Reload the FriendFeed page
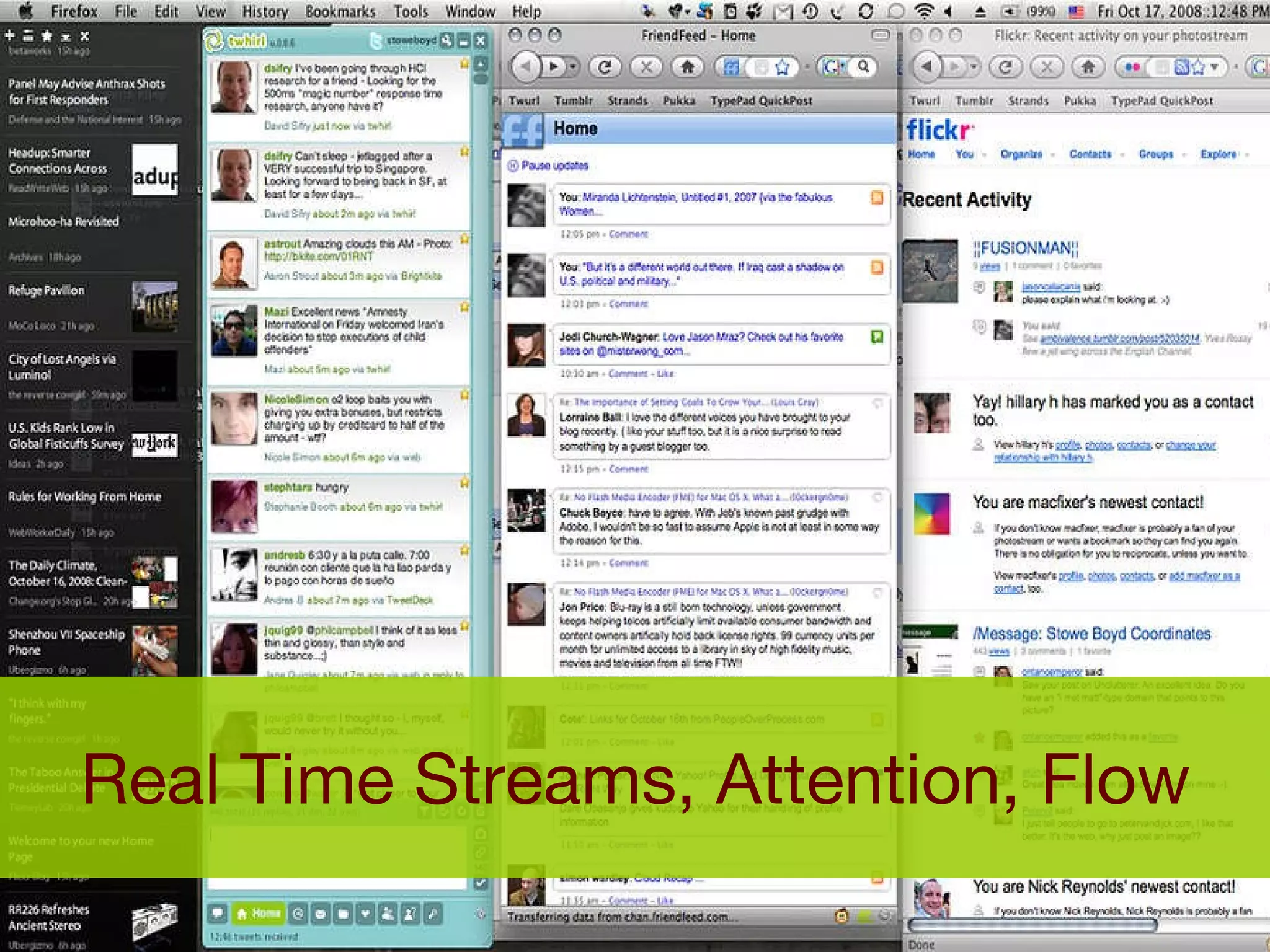Screen dimensions: 1270x952 [x=605, y=66]
